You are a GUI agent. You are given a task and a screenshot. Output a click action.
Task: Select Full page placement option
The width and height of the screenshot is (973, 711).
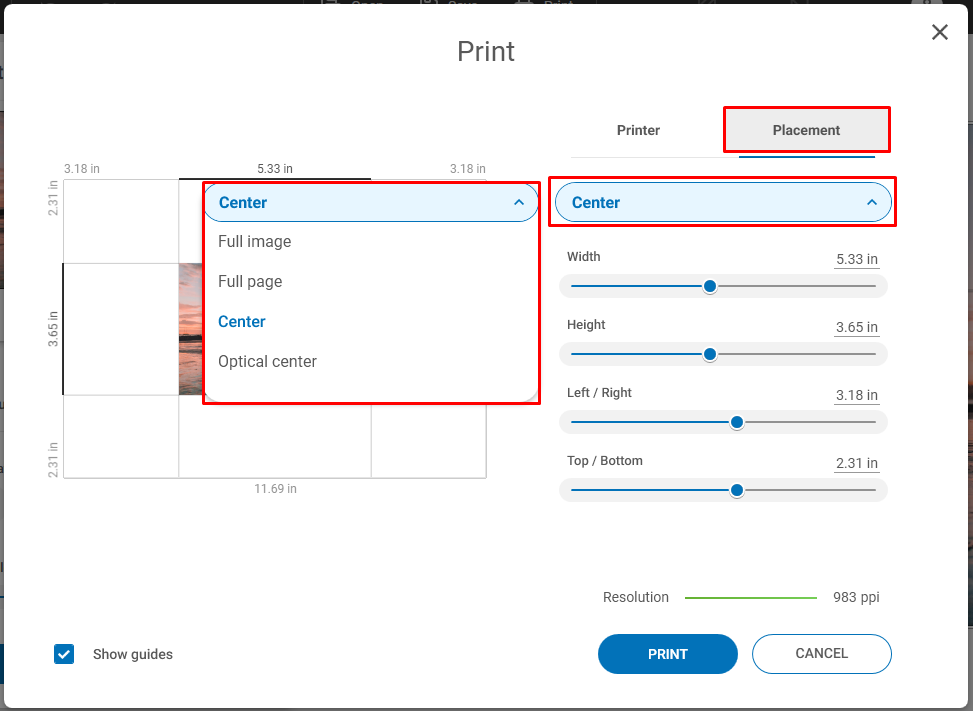(249, 281)
